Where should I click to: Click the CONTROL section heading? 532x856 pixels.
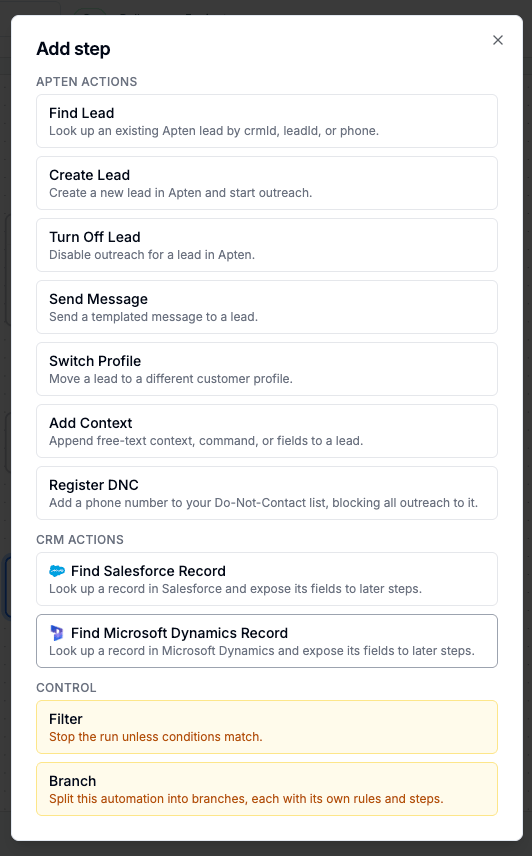[66, 688]
